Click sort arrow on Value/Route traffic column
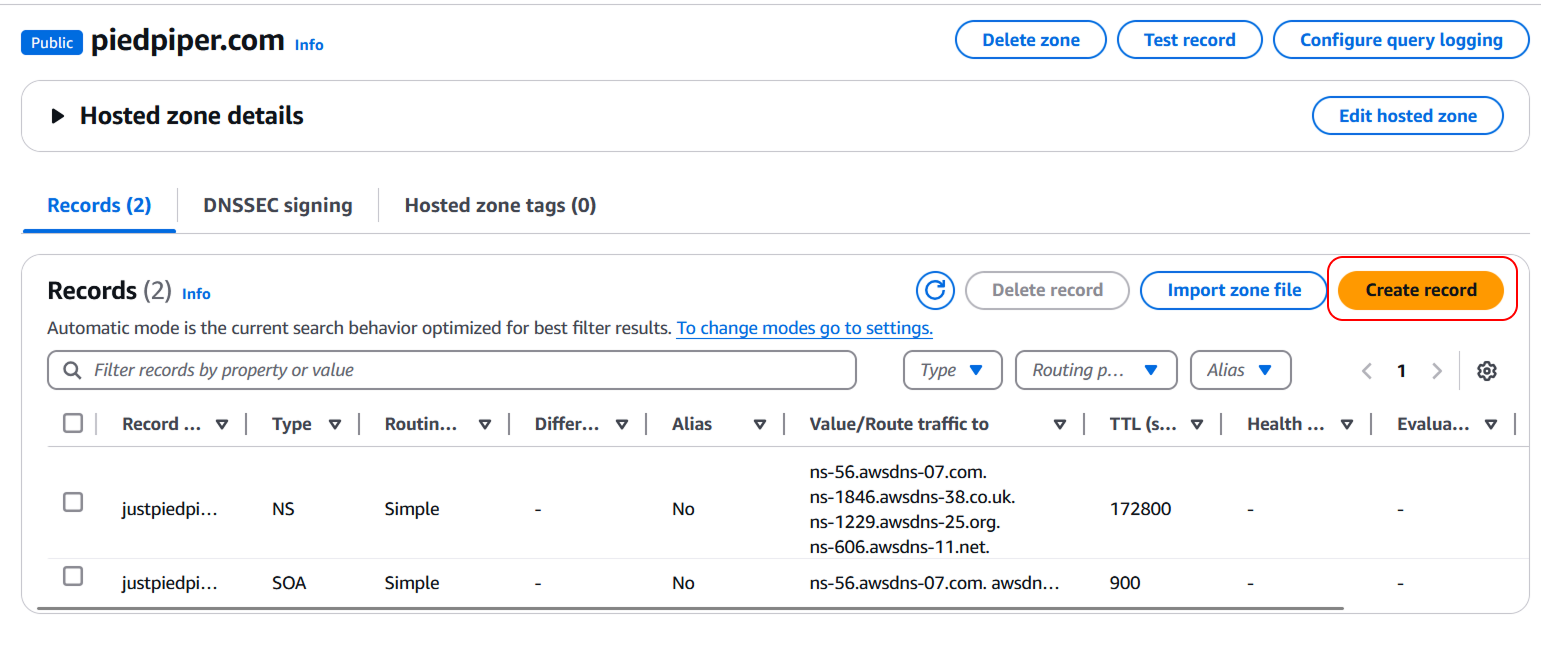1541x649 pixels. click(x=1060, y=424)
